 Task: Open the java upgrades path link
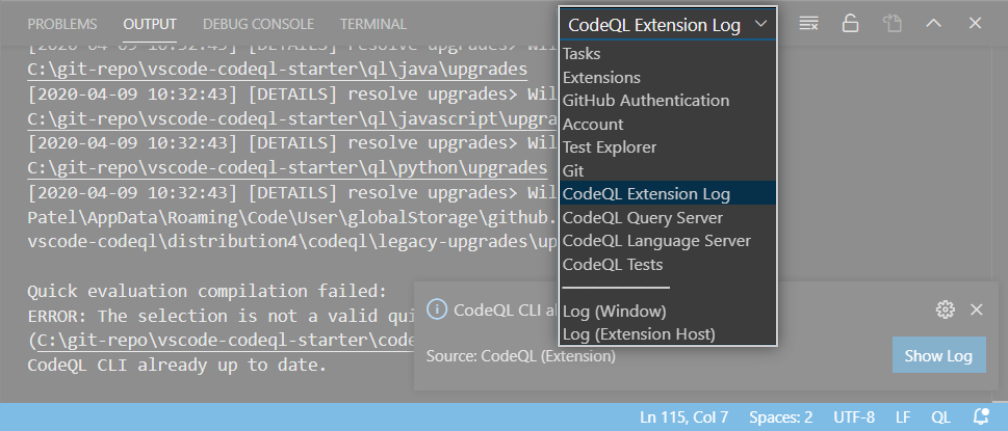click(x=277, y=69)
